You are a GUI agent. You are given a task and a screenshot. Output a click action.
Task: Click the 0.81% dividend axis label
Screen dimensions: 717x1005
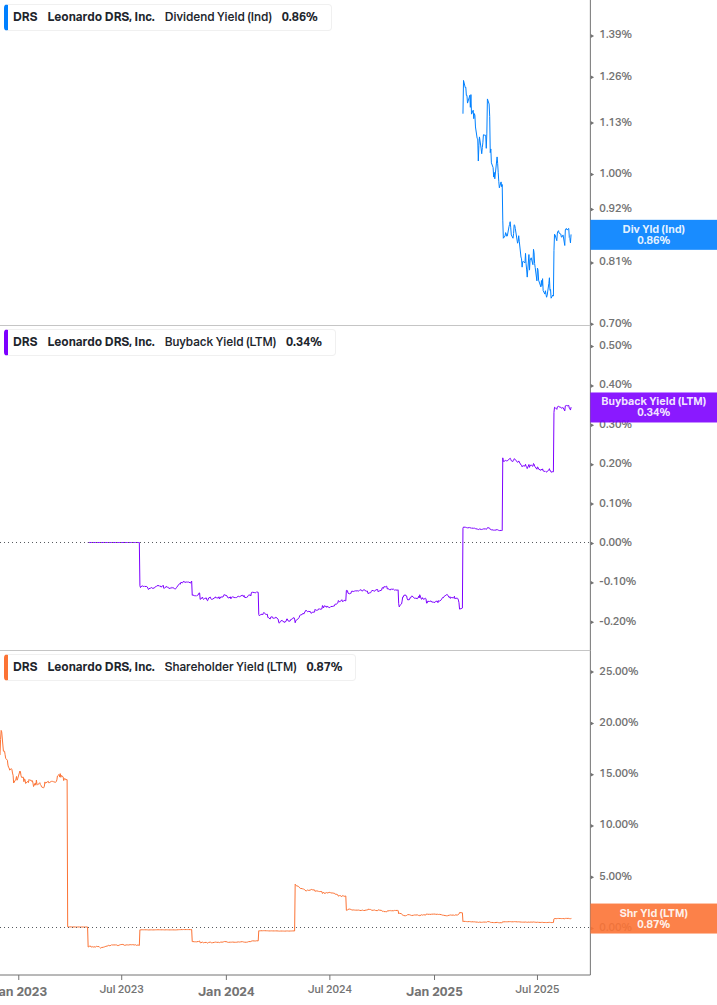coord(616,262)
